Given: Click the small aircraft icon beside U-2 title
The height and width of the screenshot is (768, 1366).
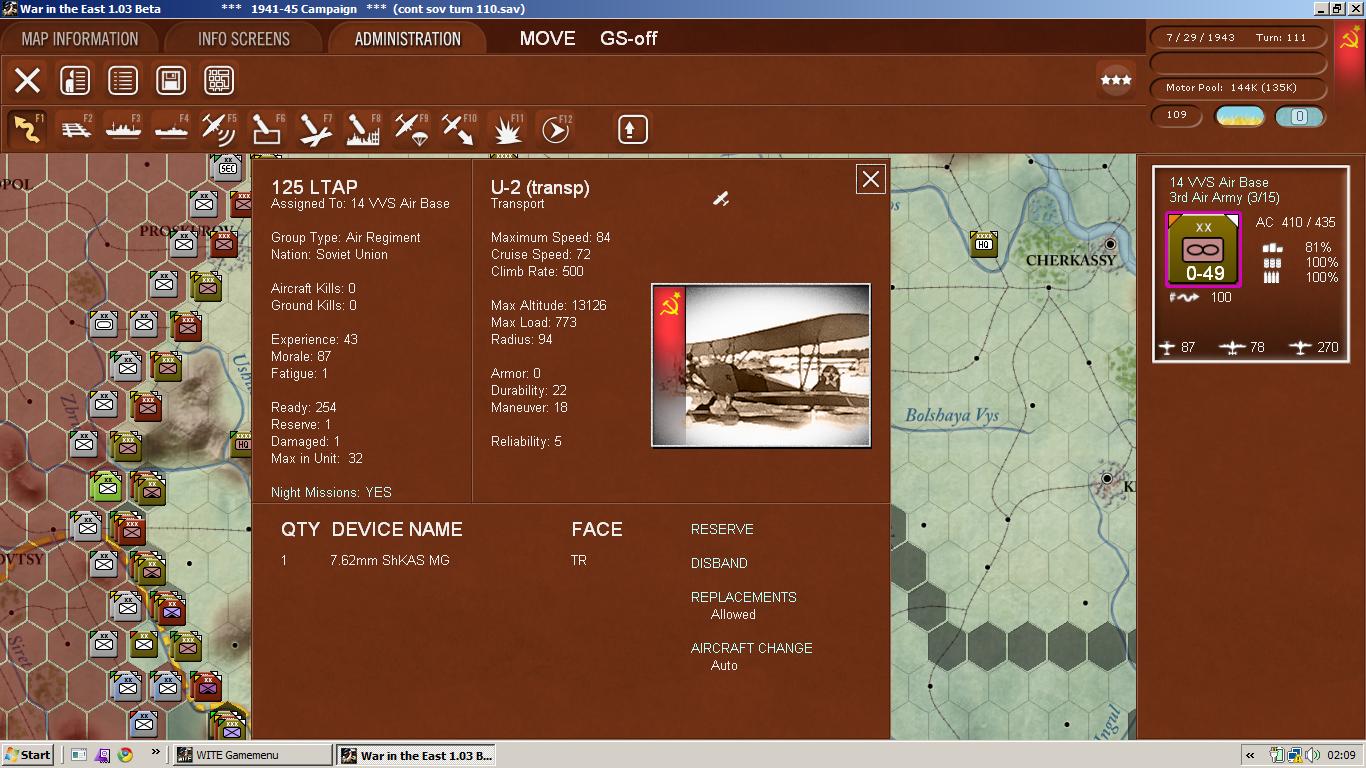Looking at the screenshot, I should coord(720,199).
